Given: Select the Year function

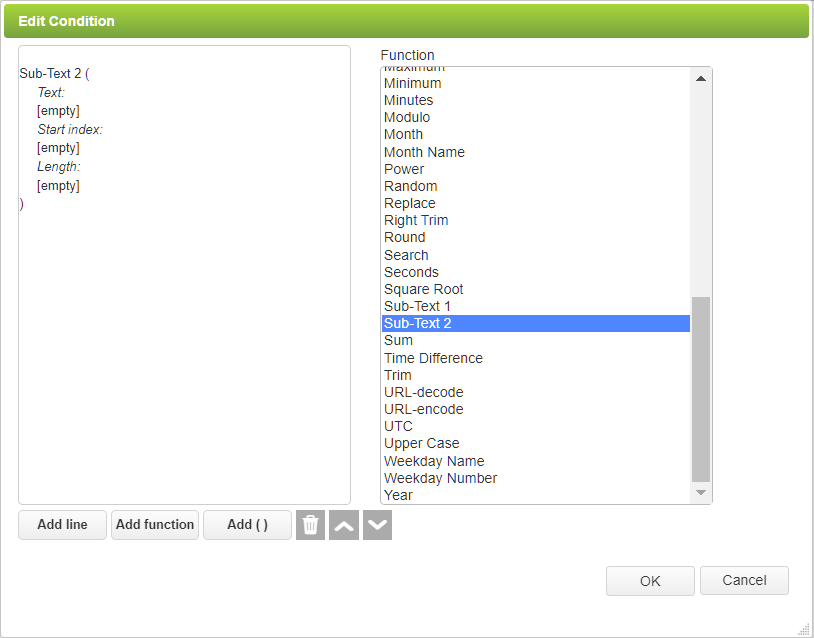Looking at the screenshot, I should (x=536, y=495).
